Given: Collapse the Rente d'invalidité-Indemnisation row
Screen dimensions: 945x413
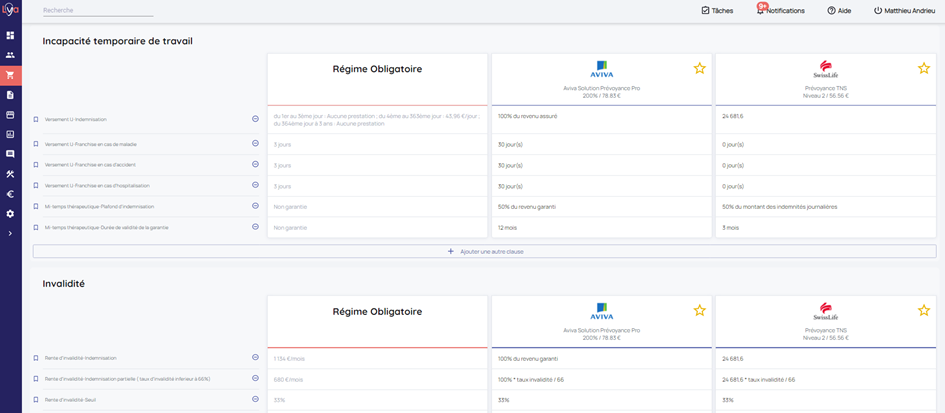Looking at the screenshot, I should 255,357.
